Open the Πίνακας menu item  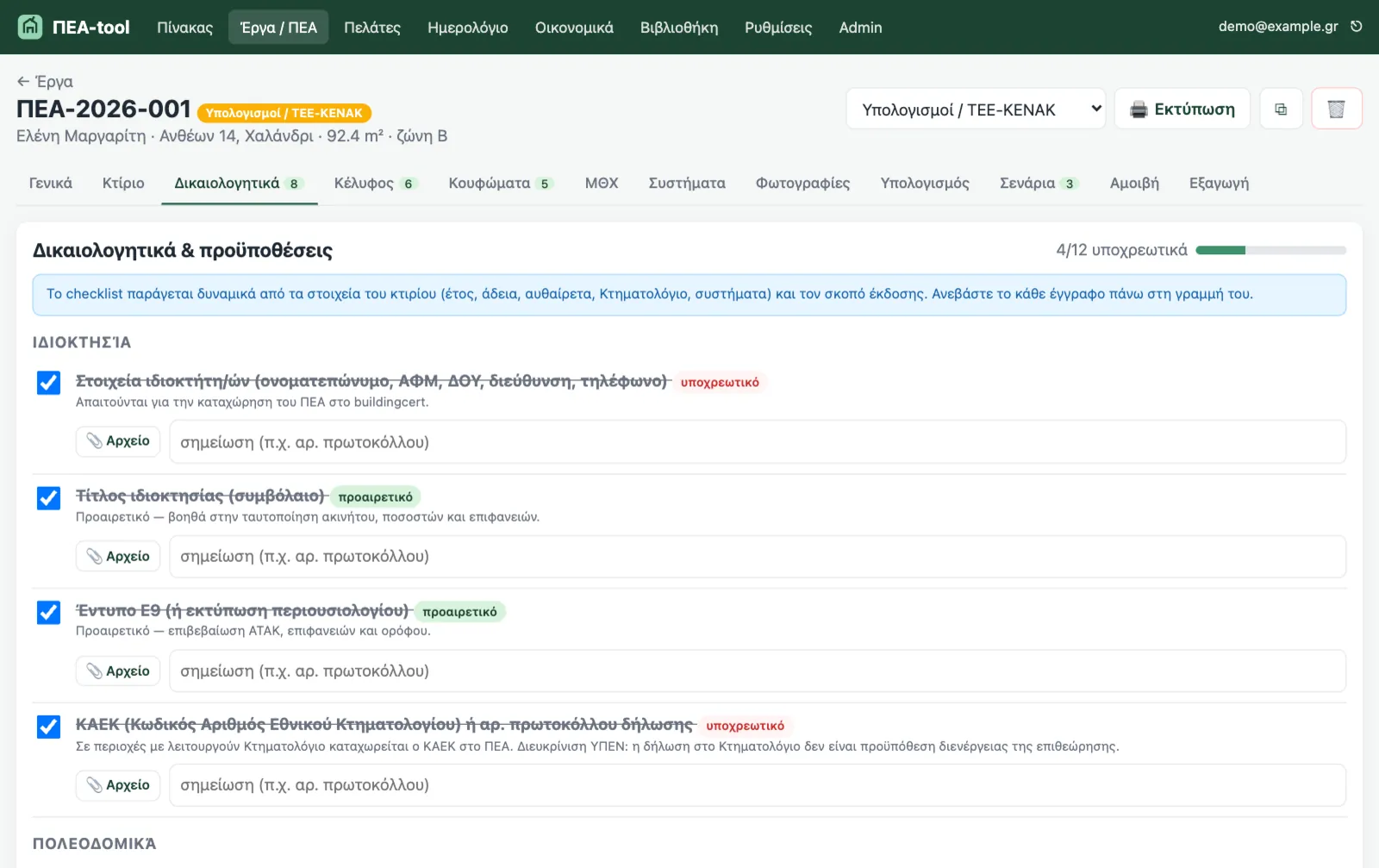pyautogui.click(x=184, y=28)
